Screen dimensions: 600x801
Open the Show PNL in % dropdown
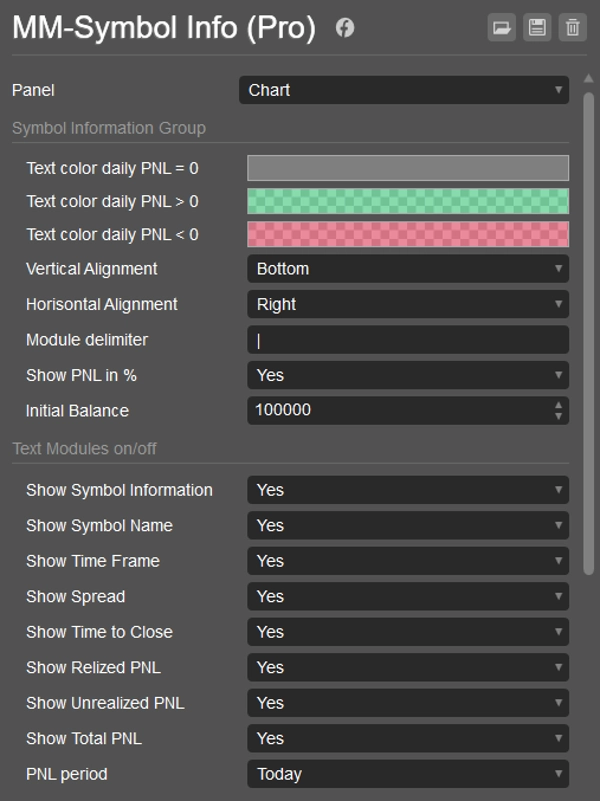(407, 375)
